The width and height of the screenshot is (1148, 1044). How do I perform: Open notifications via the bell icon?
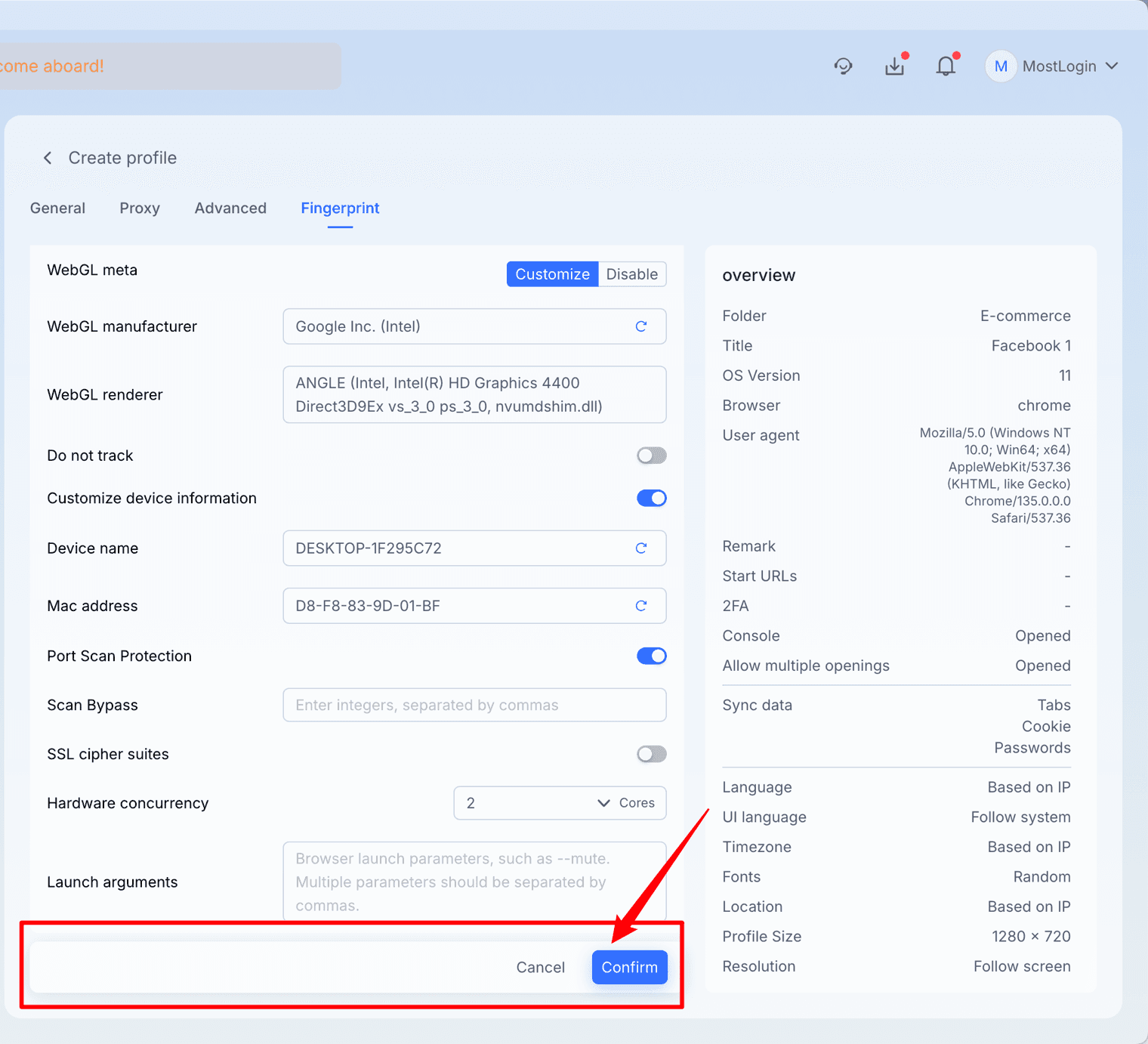click(x=946, y=66)
